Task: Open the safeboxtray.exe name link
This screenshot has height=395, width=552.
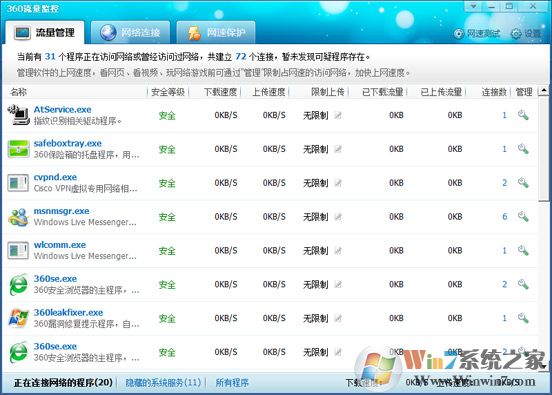Action: click(68, 143)
